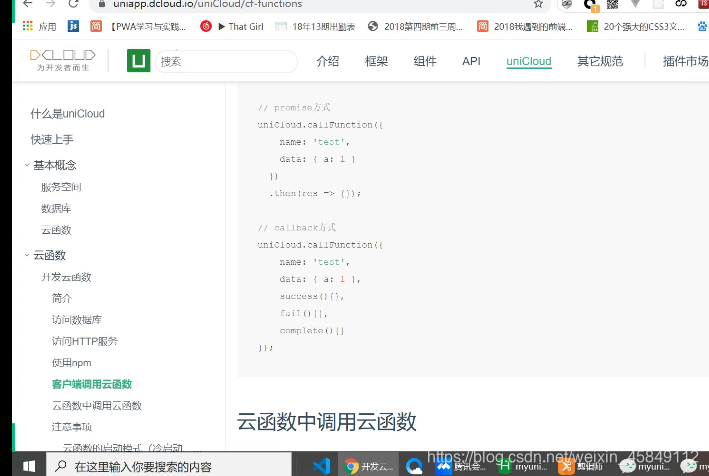Click the '// promise方式' code comment
The image size is (709, 476).
point(294,108)
